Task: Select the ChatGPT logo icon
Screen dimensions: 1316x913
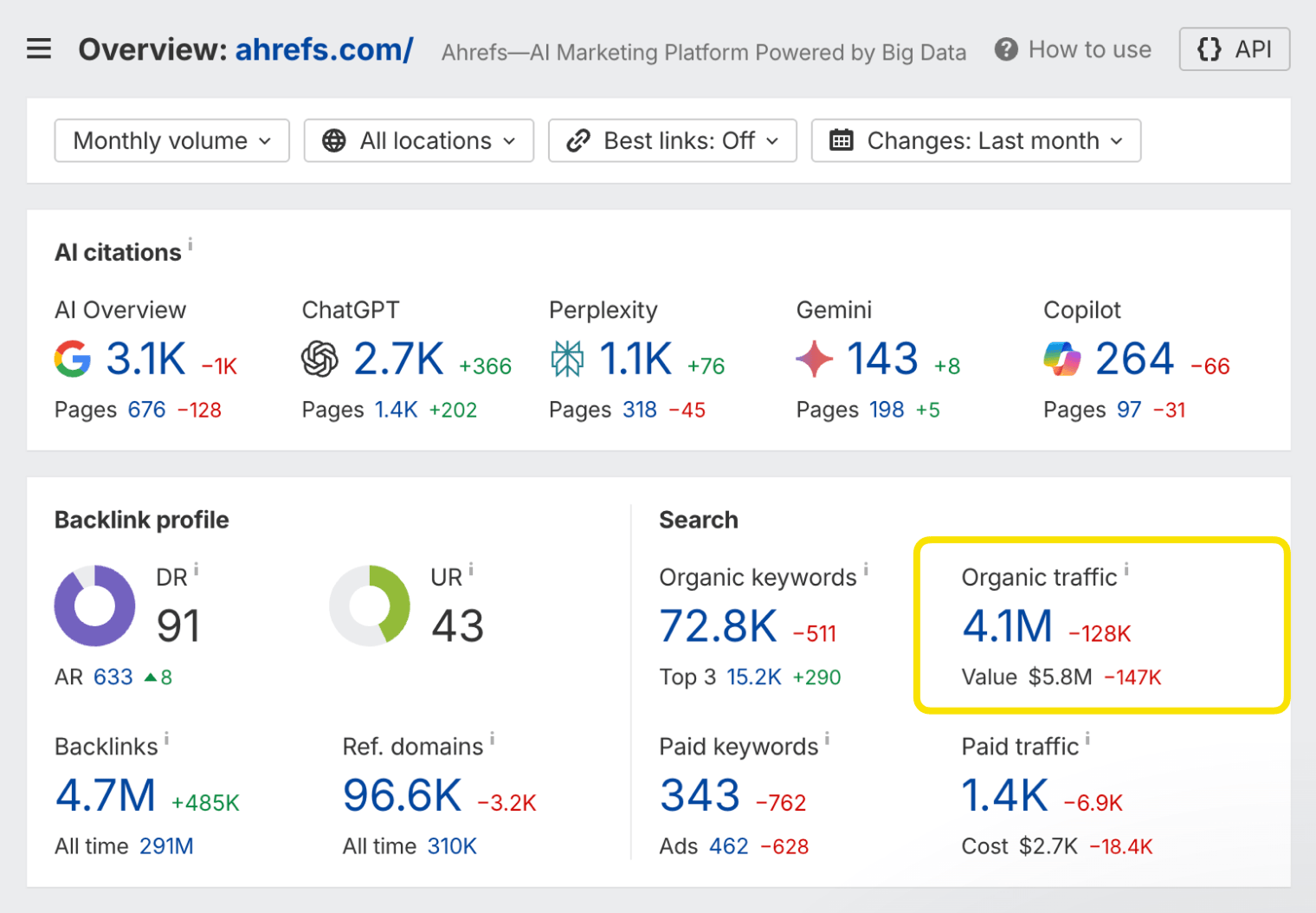Action: click(x=319, y=359)
